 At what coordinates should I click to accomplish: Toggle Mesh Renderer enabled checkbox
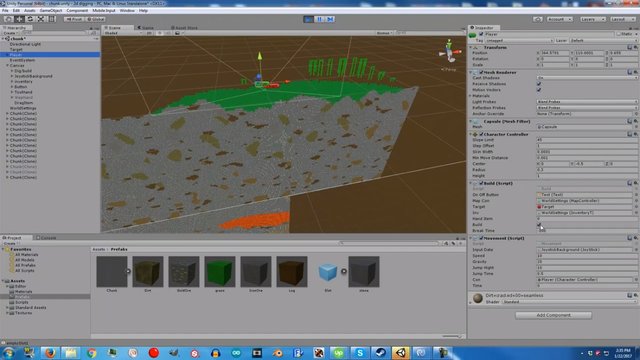coord(481,72)
